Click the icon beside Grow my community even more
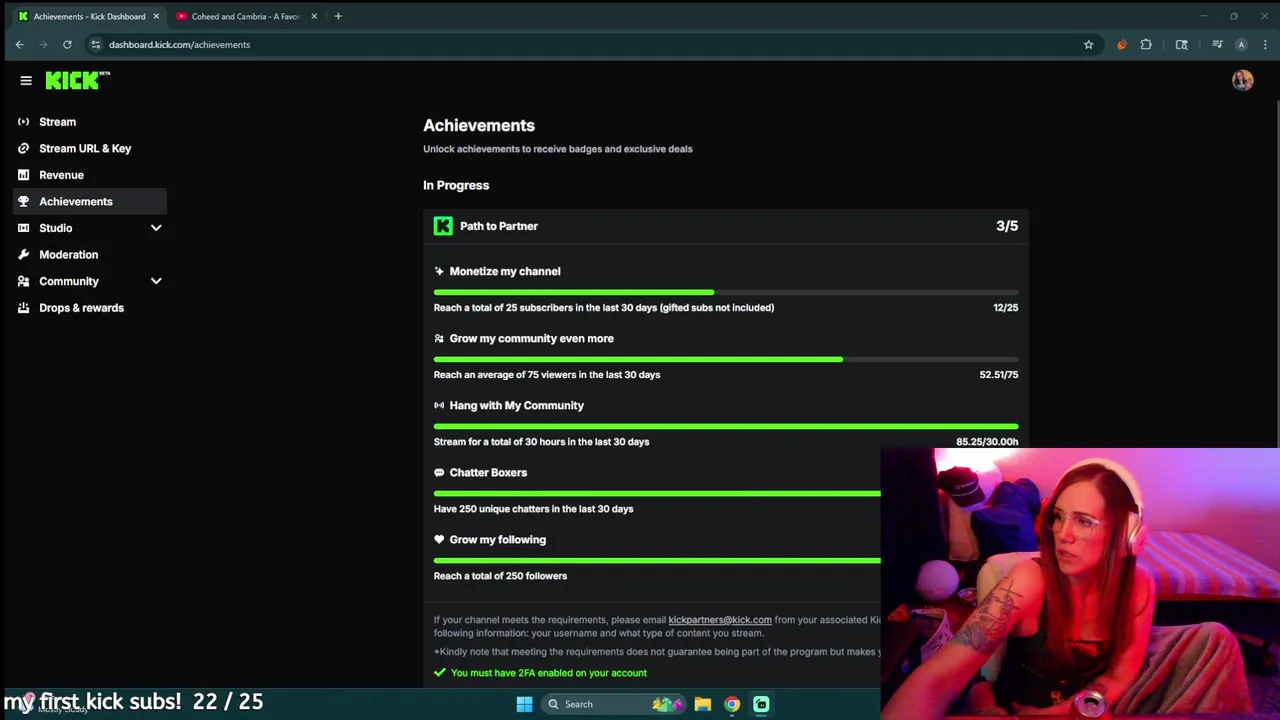This screenshot has width=1280, height=720. coord(439,338)
